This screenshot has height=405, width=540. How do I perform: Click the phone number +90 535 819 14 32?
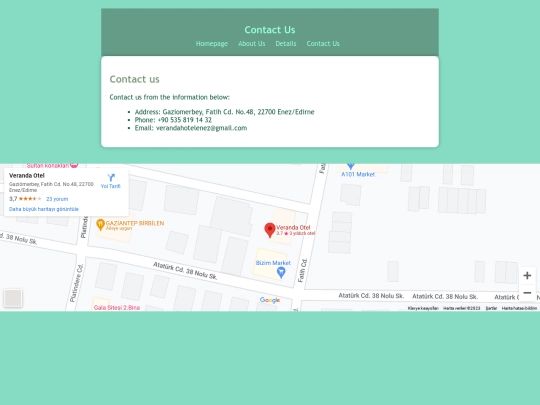pyautogui.click(x=185, y=120)
